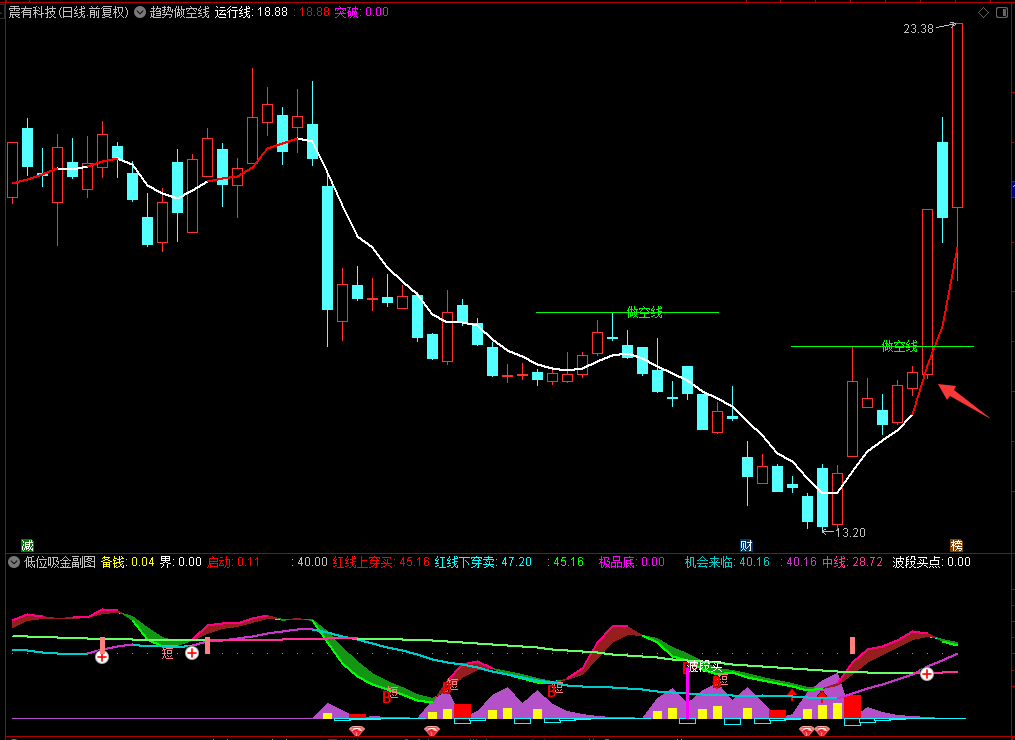This screenshot has width=1015, height=740.
Task: Click the B signal just below 波段买
Action: click(717, 682)
